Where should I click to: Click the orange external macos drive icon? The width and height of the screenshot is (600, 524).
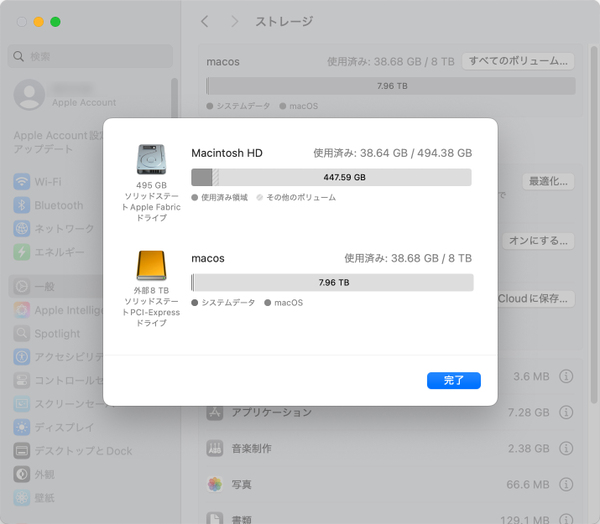click(152, 265)
